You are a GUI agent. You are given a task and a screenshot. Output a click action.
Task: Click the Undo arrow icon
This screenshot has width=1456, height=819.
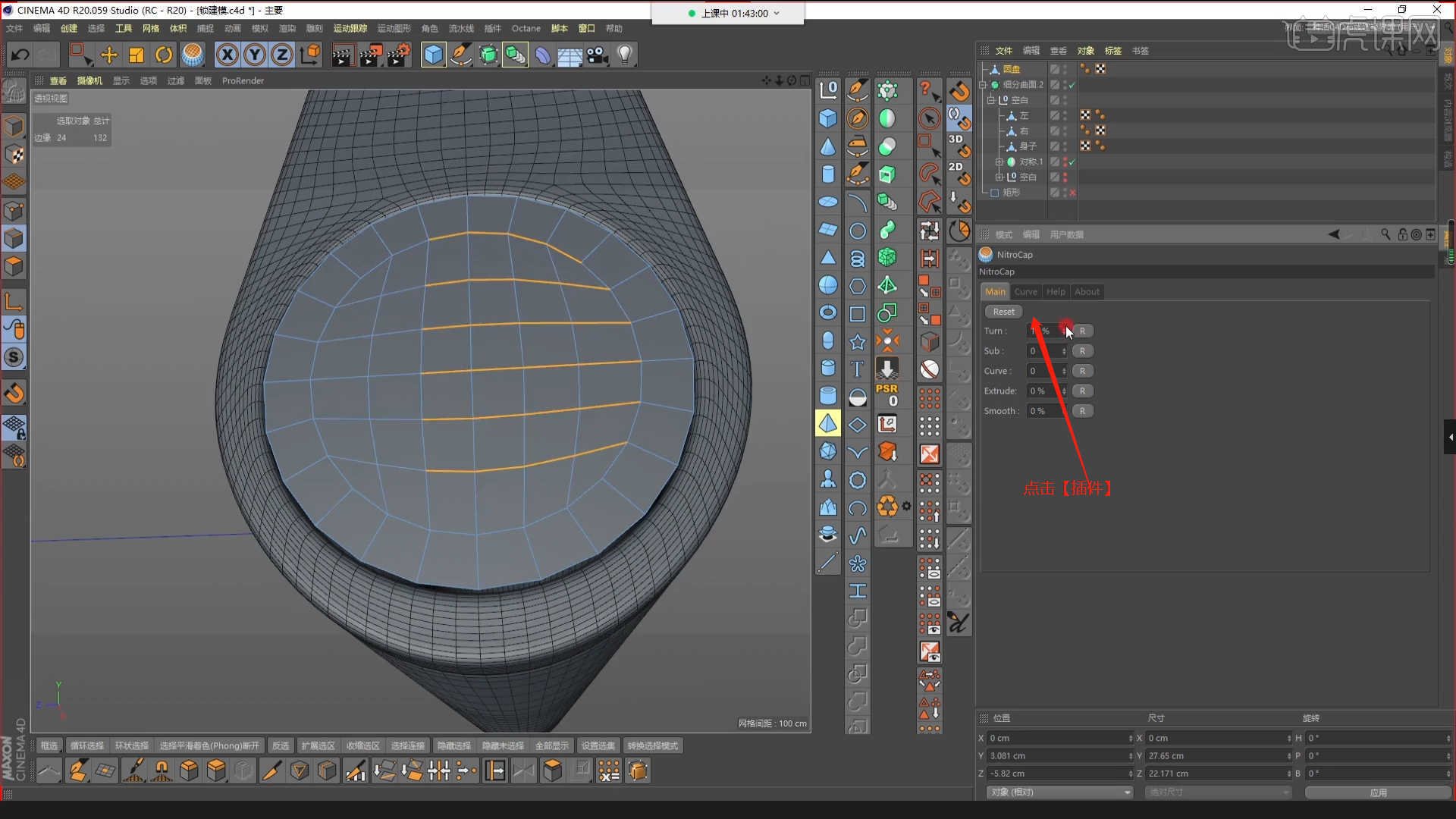[x=20, y=55]
